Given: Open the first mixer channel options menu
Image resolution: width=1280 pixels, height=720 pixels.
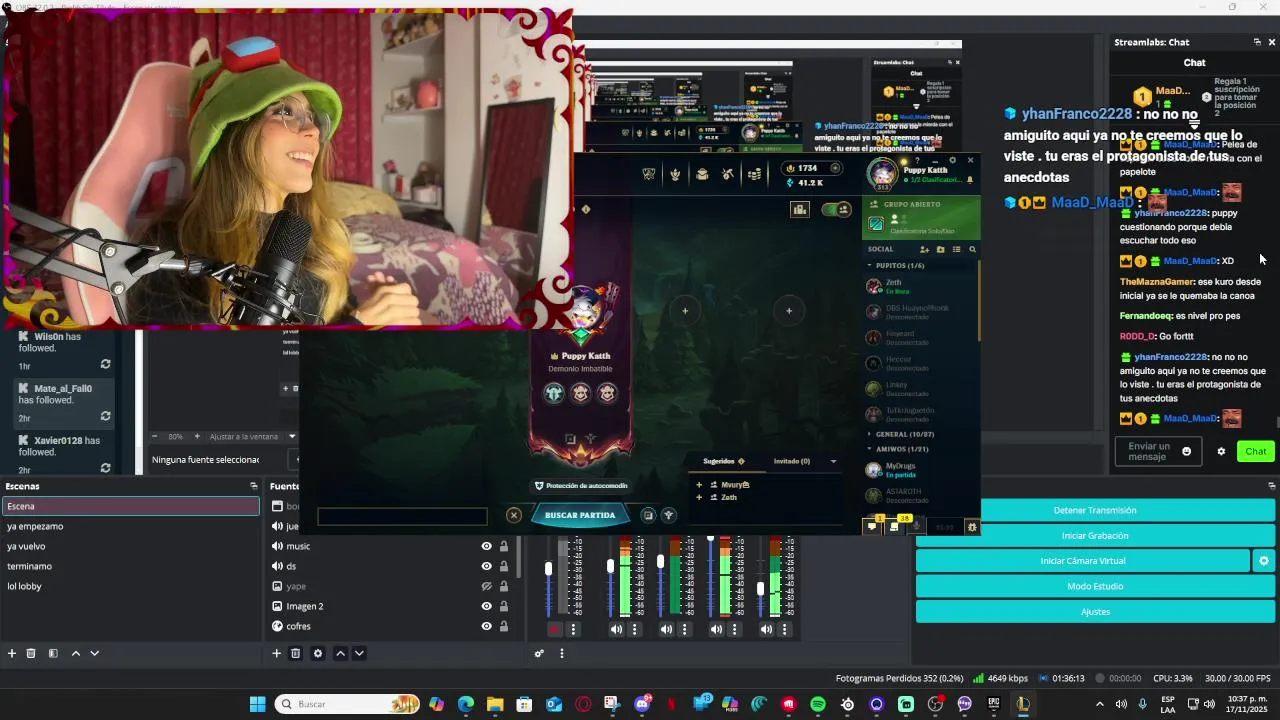Looking at the screenshot, I should pyautogui.click(x=574, y=629).
